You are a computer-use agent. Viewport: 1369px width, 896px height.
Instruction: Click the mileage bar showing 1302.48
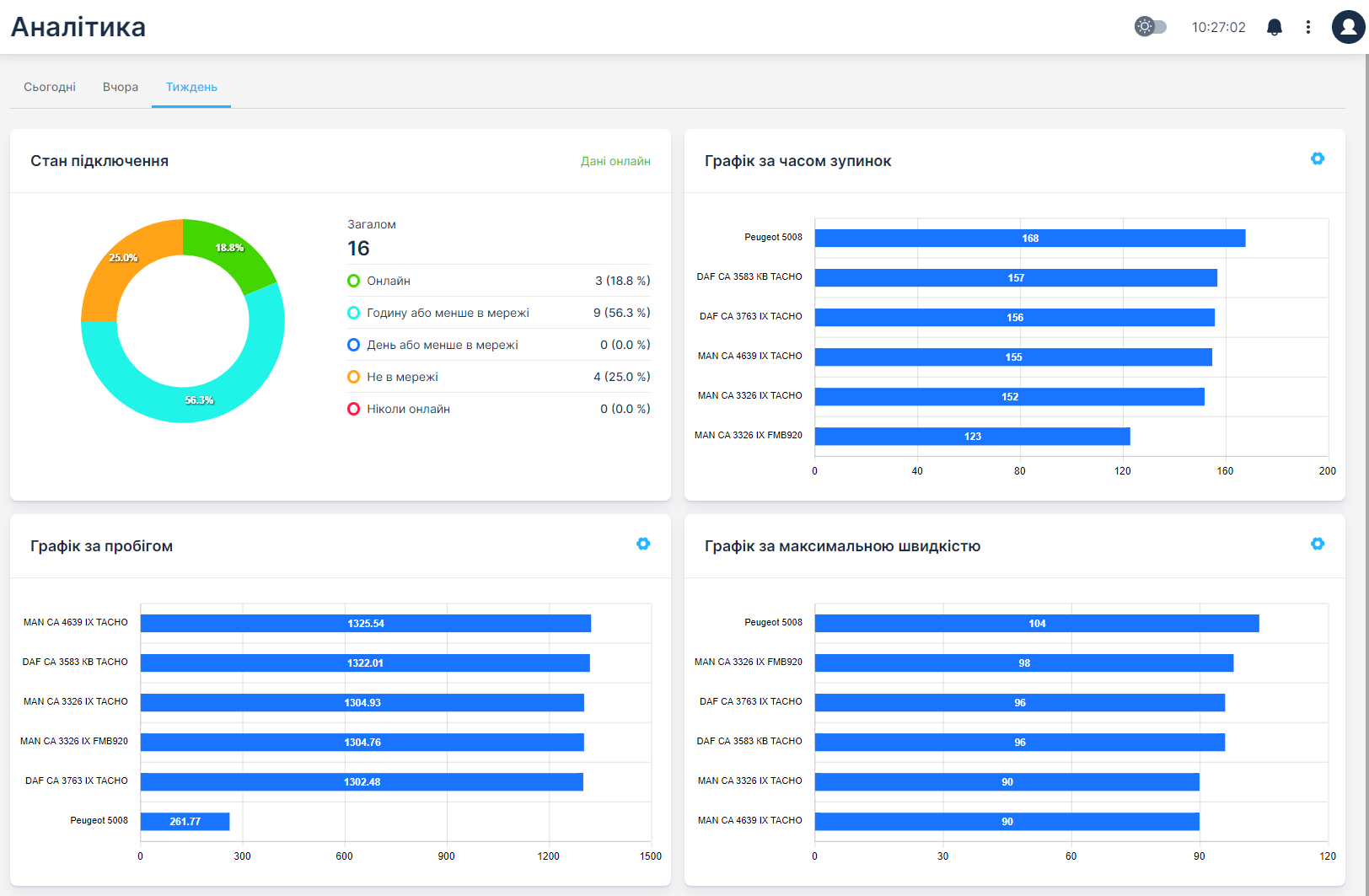[x=362, y=782]
